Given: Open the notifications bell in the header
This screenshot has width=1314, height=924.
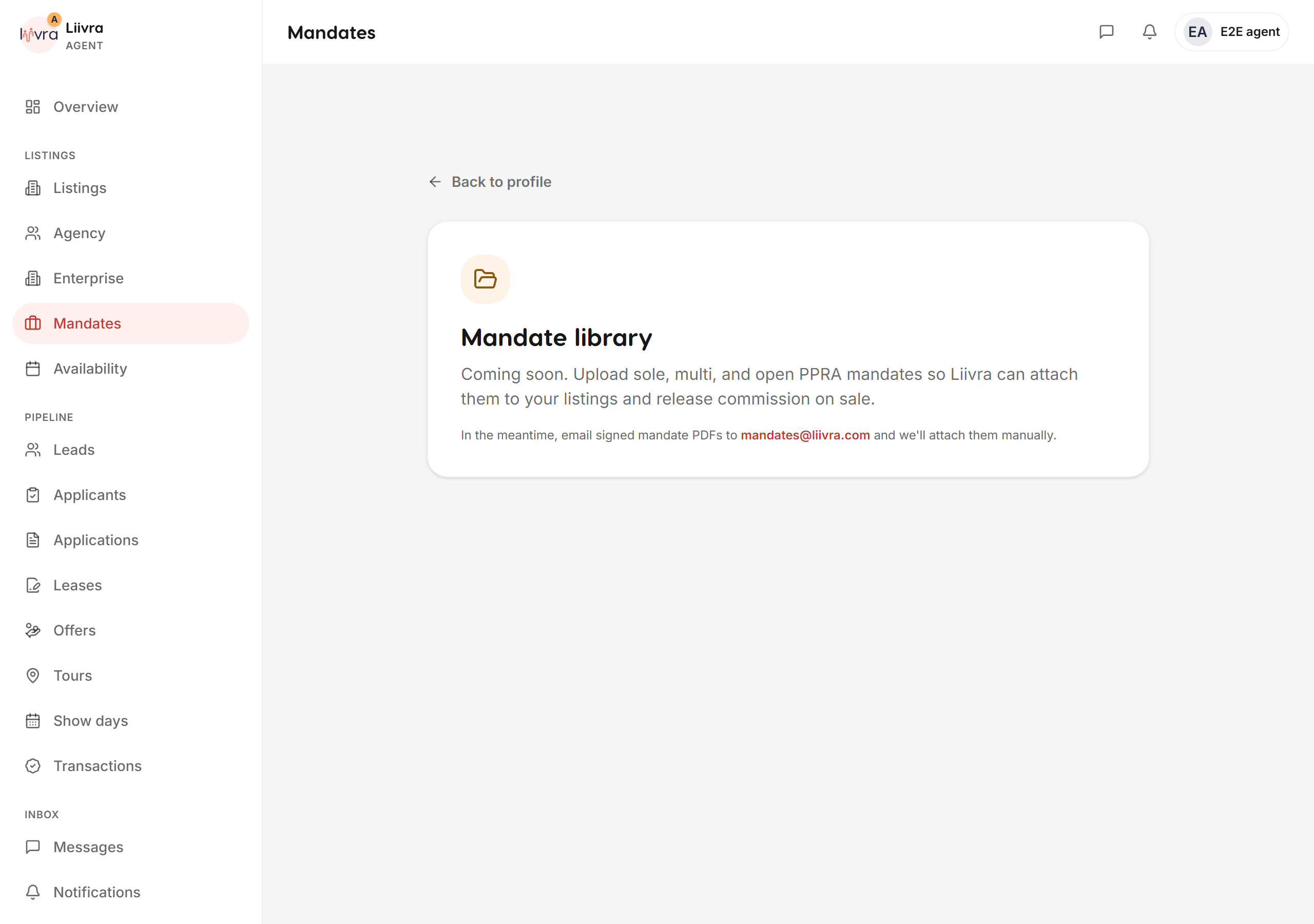Looking at the screenshot, I should [x=1149, y=32].
